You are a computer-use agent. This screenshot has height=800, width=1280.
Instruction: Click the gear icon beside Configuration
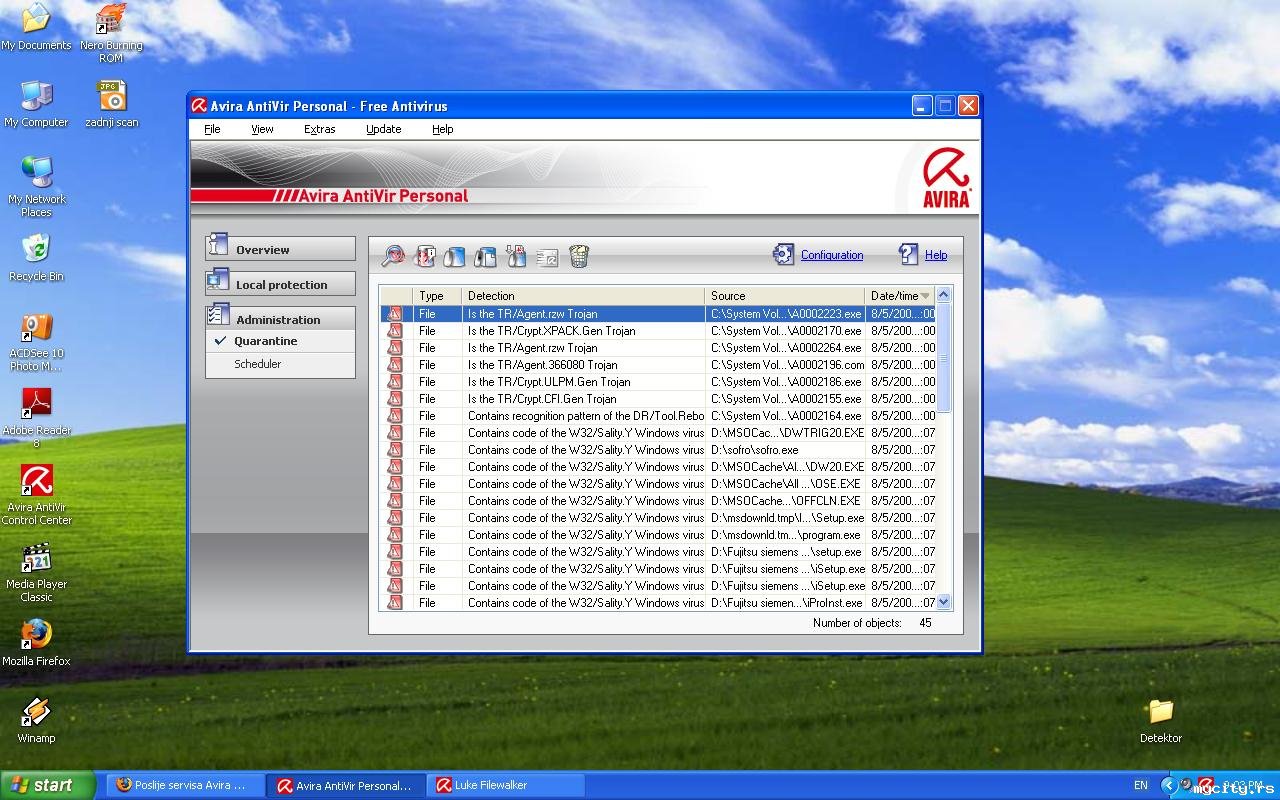tap(783, 254)
